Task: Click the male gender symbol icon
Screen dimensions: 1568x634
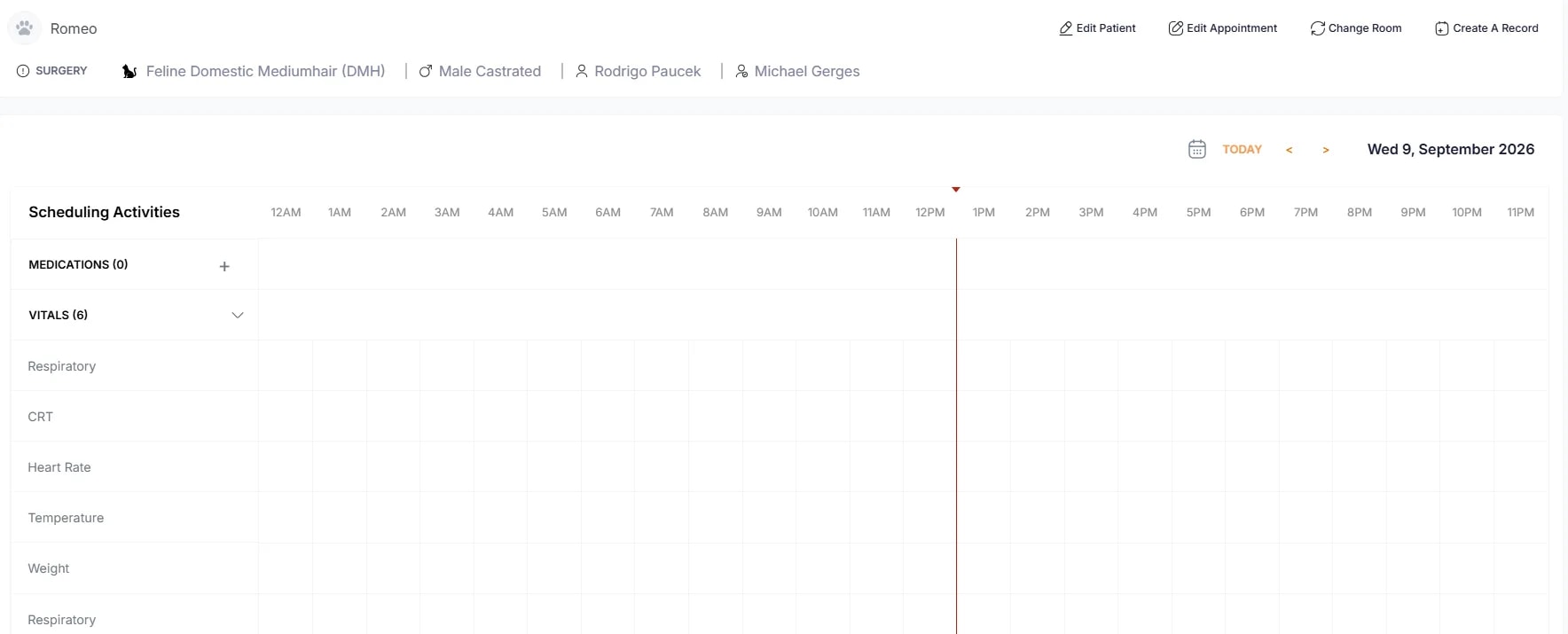Action: coord(426,71)
